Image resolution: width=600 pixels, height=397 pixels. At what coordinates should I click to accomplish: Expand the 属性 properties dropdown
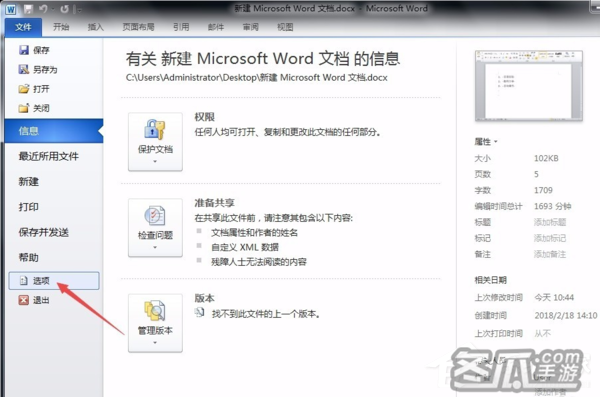[x=486, y=142]
